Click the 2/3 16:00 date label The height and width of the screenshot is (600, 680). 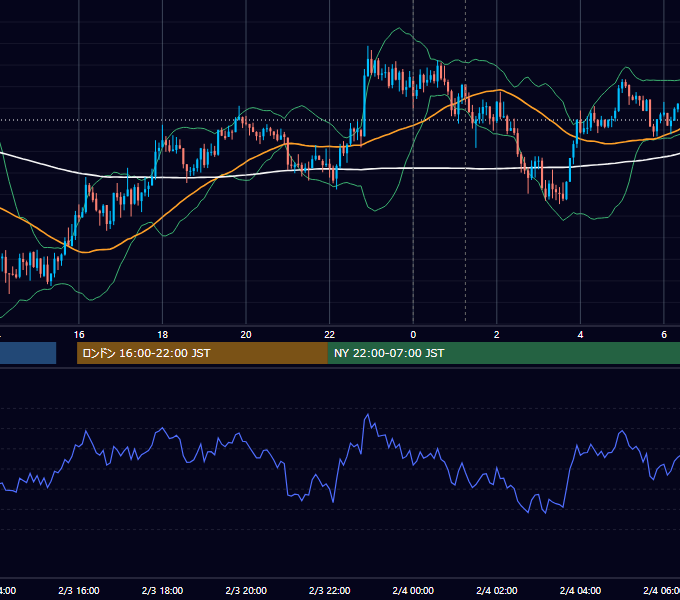pos(79,590)
